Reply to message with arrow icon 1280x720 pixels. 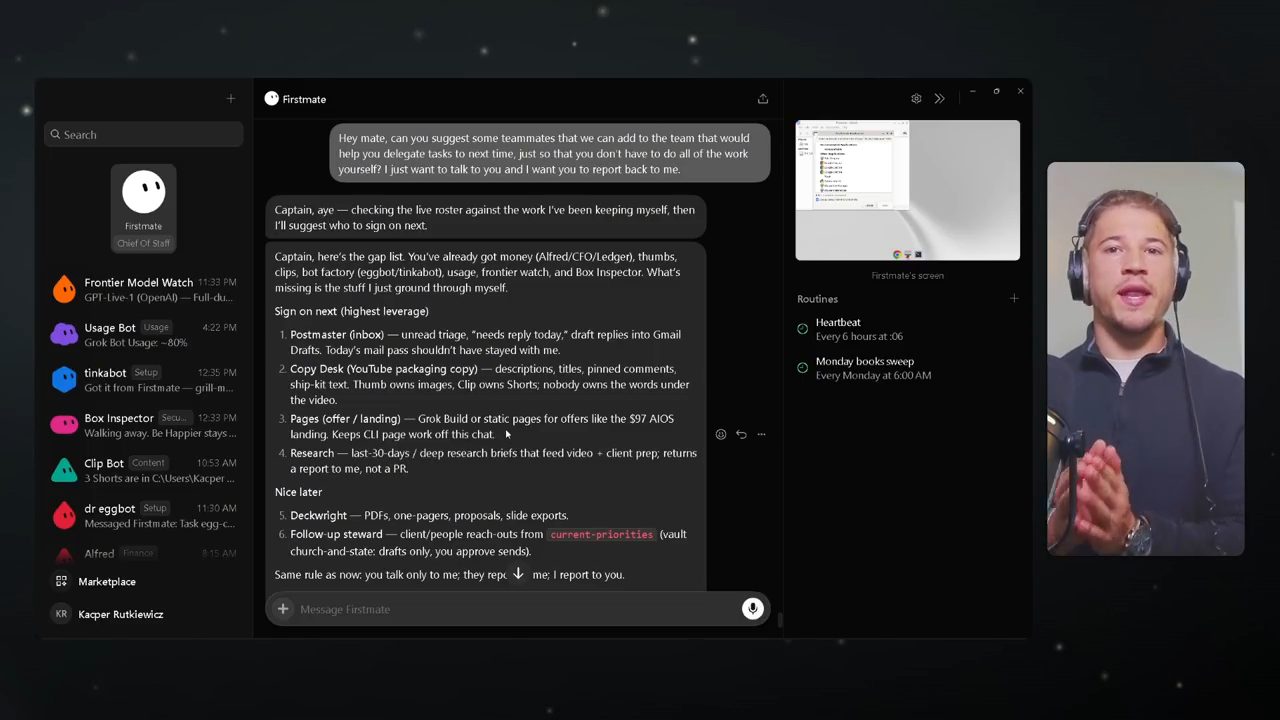click(x=741, y=434)
